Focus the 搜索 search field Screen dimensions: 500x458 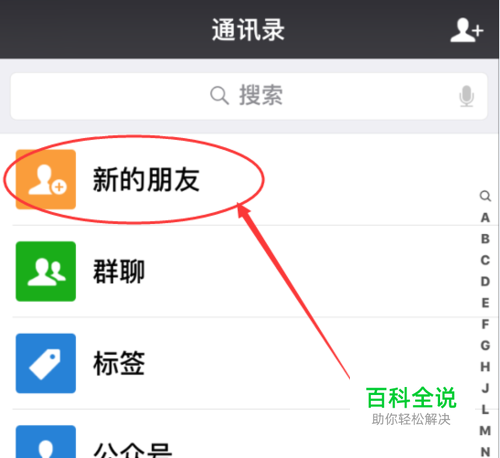tap(249, 96)
